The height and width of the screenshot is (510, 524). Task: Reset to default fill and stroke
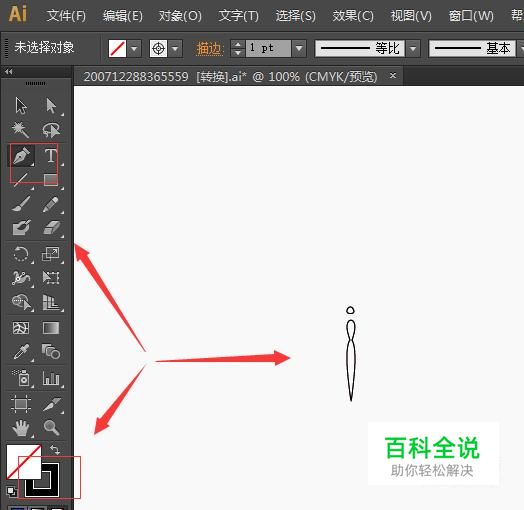pyautogui.click(x=11, y=491)
